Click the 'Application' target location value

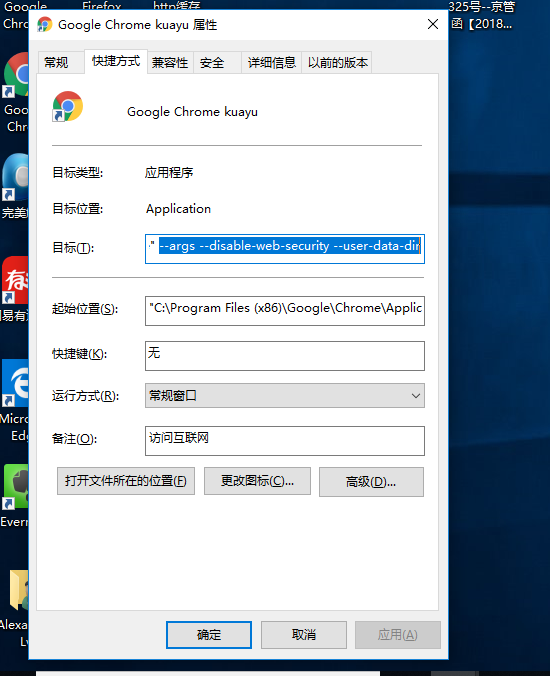pos(178,209)
